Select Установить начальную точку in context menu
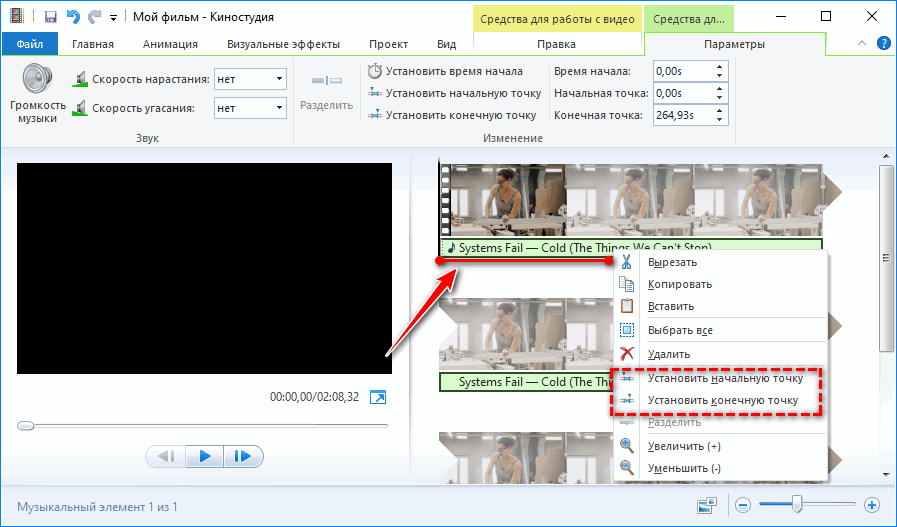Viewport: 897px width, 527px height. (x=724, y=379)
